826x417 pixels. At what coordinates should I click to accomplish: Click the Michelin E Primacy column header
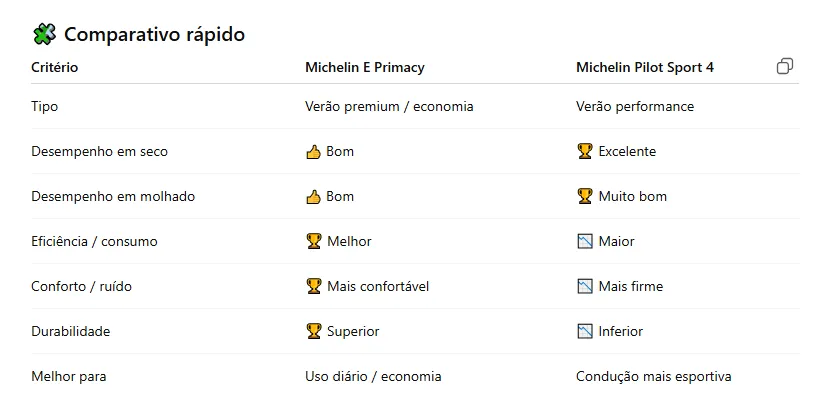pos(364,68)
